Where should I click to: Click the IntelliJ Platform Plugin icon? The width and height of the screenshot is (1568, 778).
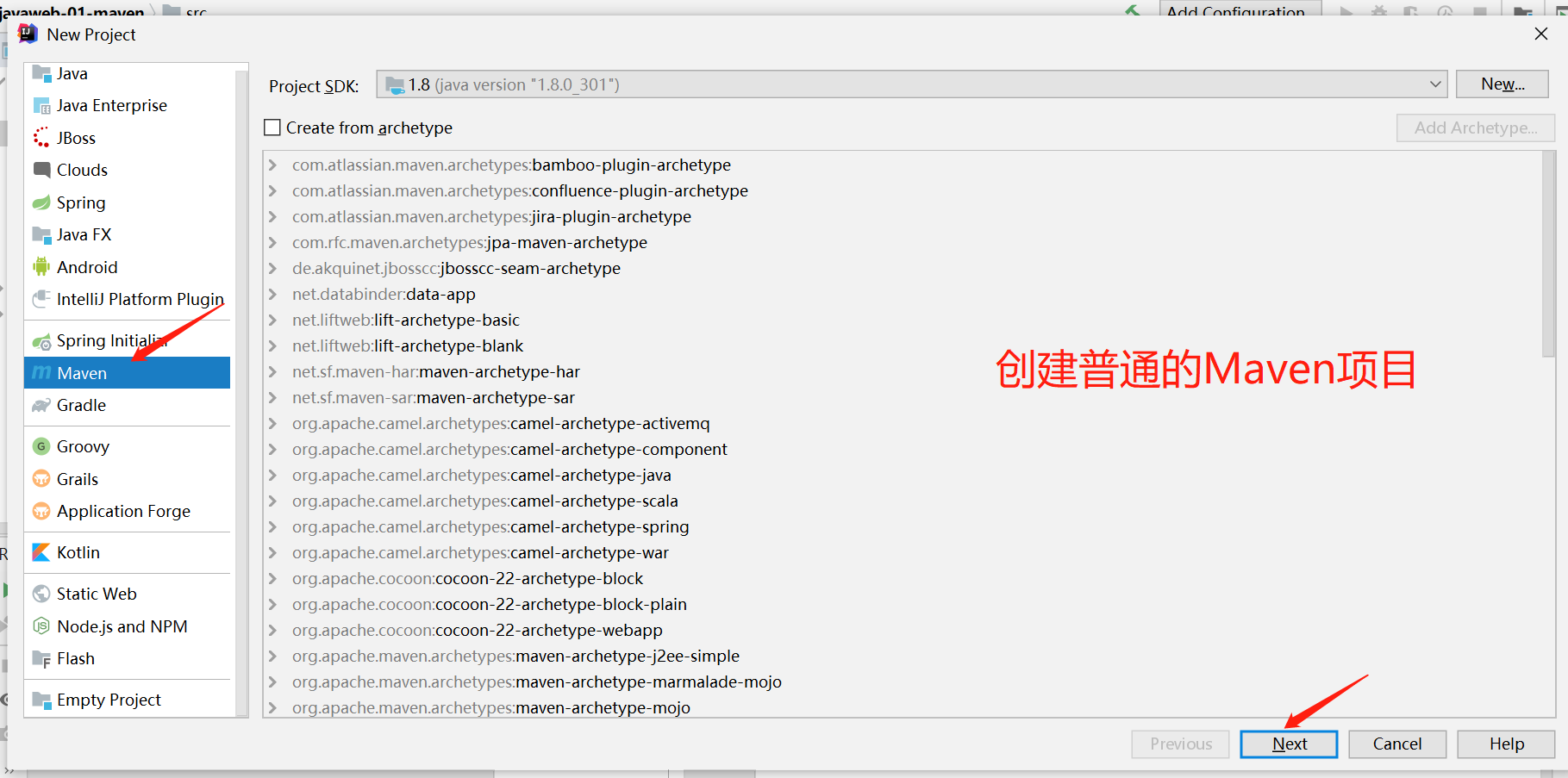41,299
